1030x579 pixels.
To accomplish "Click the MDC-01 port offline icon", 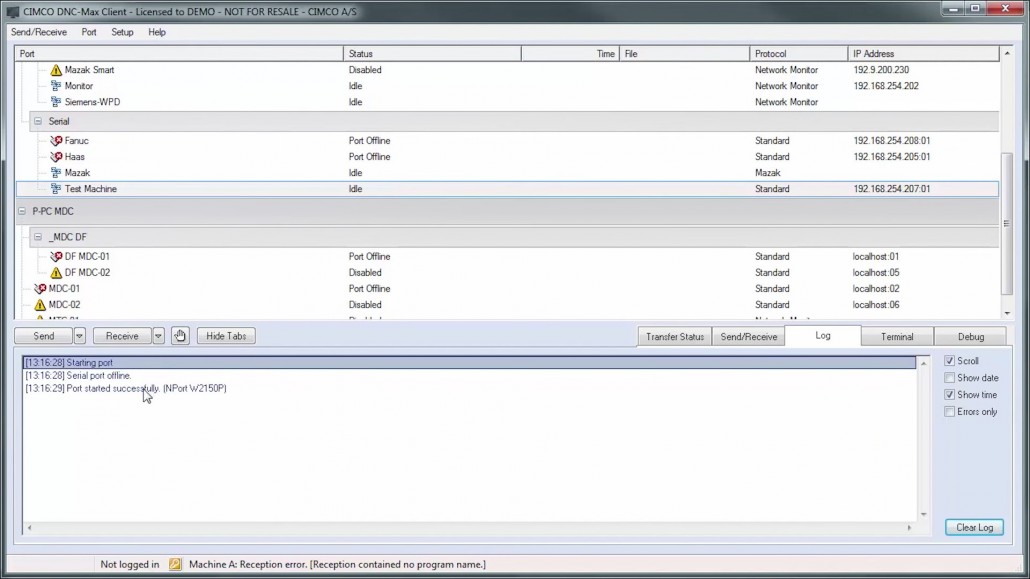I will 40,289.
